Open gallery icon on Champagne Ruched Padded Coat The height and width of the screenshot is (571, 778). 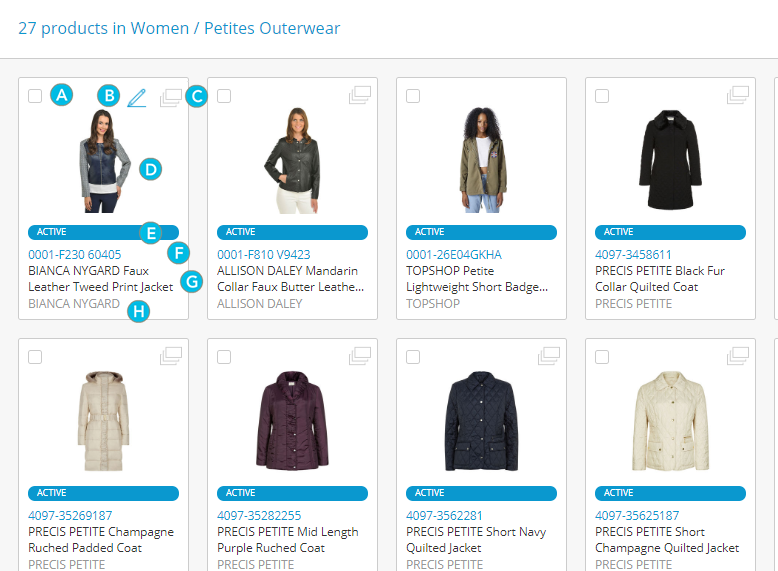[x=170, y=356]
